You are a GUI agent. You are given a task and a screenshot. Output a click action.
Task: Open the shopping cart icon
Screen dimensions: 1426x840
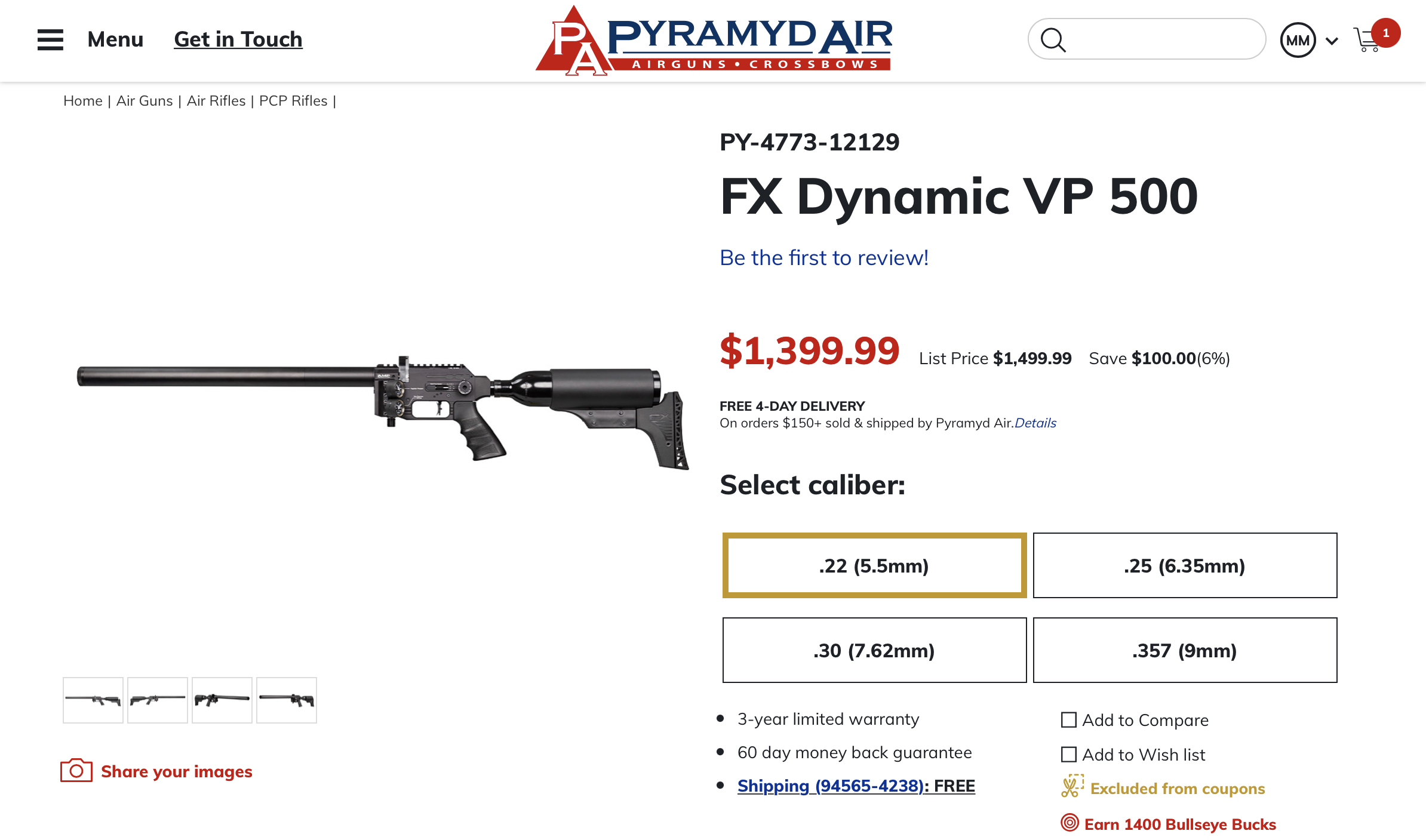(1367, 40)
